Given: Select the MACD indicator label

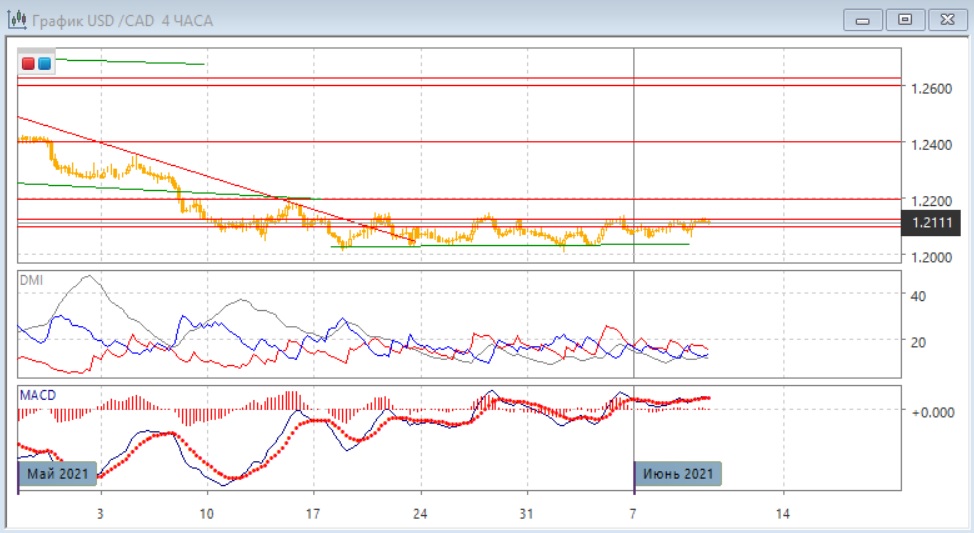Looking at the screenshot, I should (38, 395).
